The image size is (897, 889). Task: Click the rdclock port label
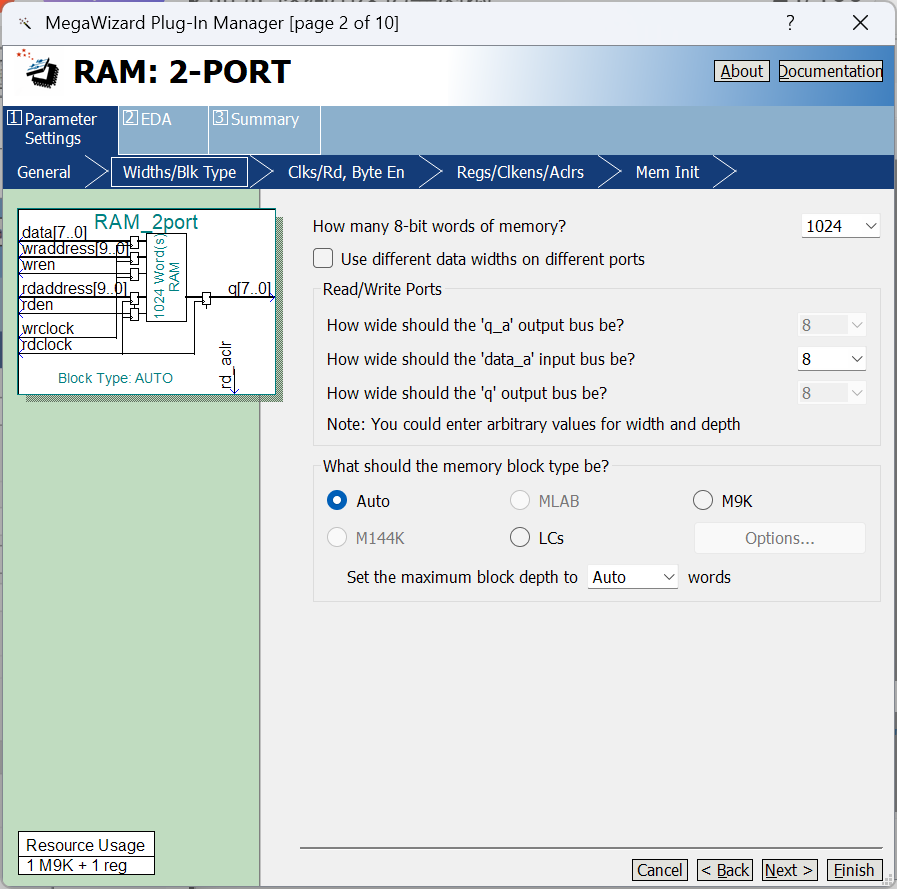(x=47, y=344)
